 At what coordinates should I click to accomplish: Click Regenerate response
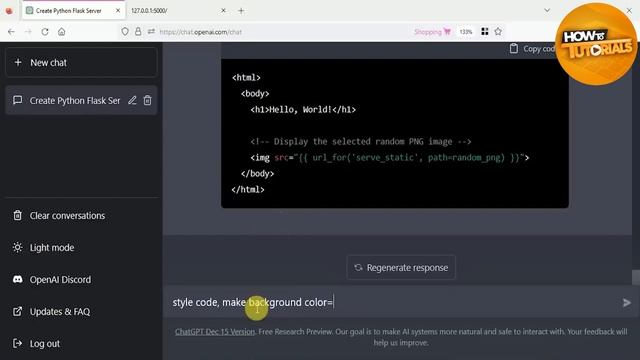[x=401, y=268]
